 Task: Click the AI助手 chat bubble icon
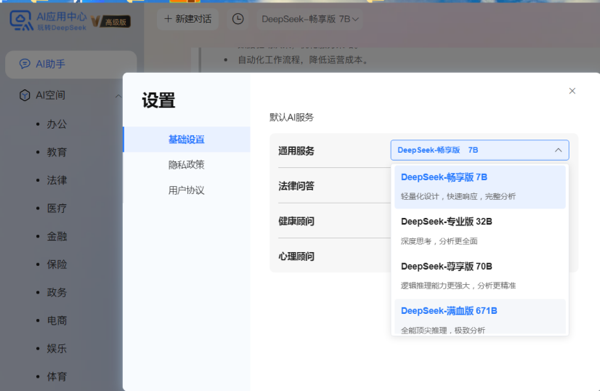tap(25, 64)
